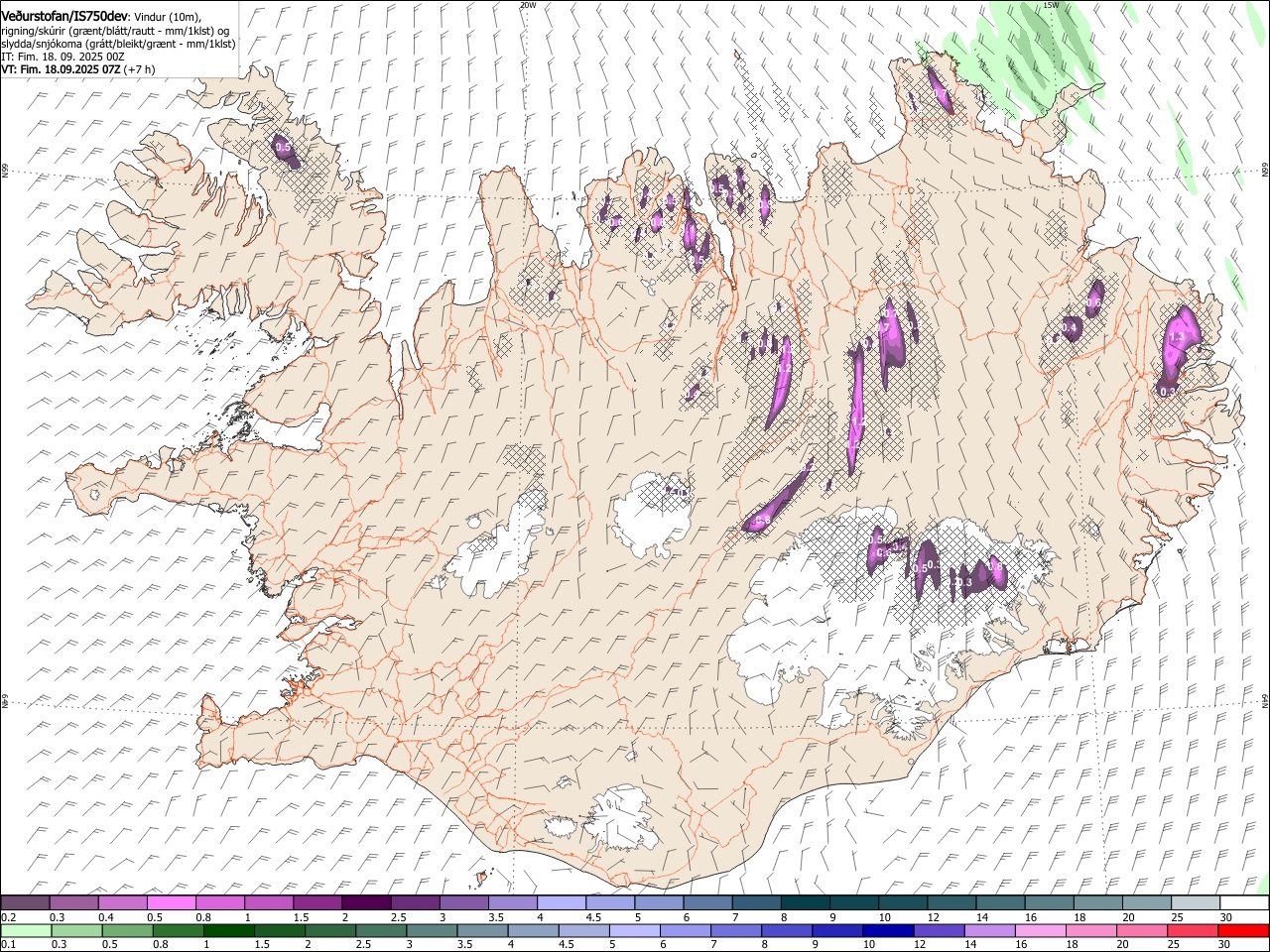Click the '0.1' label under the lower legend
Viewport: 1270px width, 952px height.
8,945
